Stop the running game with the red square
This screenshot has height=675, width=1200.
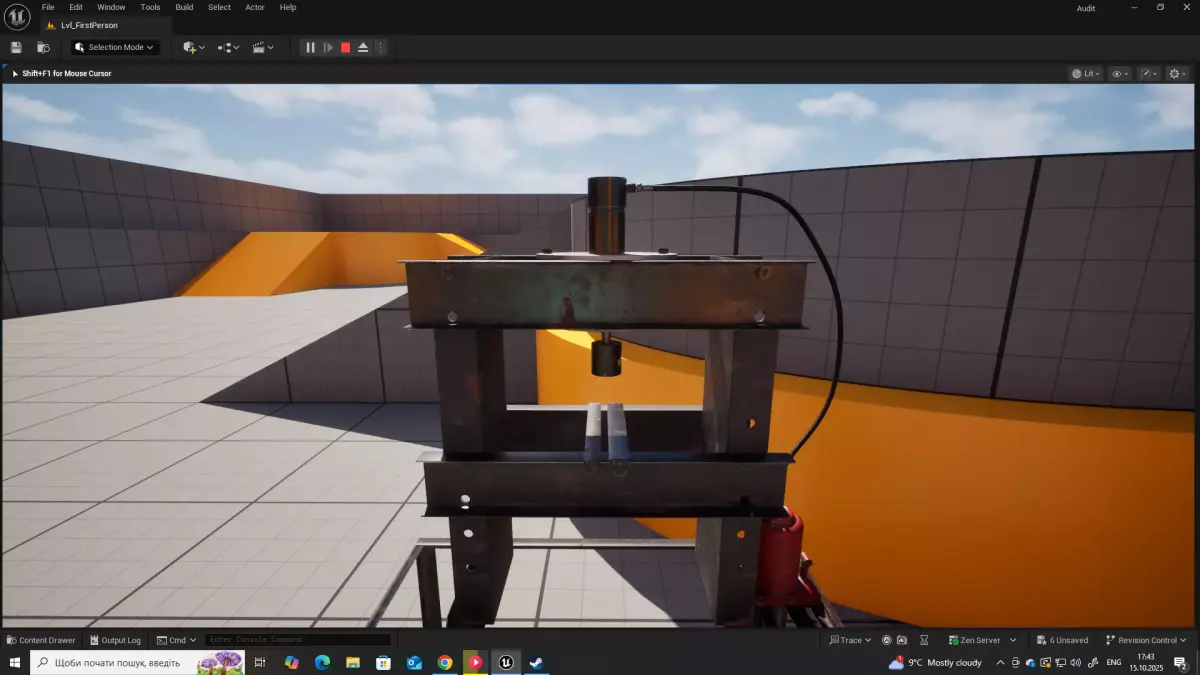click(x=344, y=47)
